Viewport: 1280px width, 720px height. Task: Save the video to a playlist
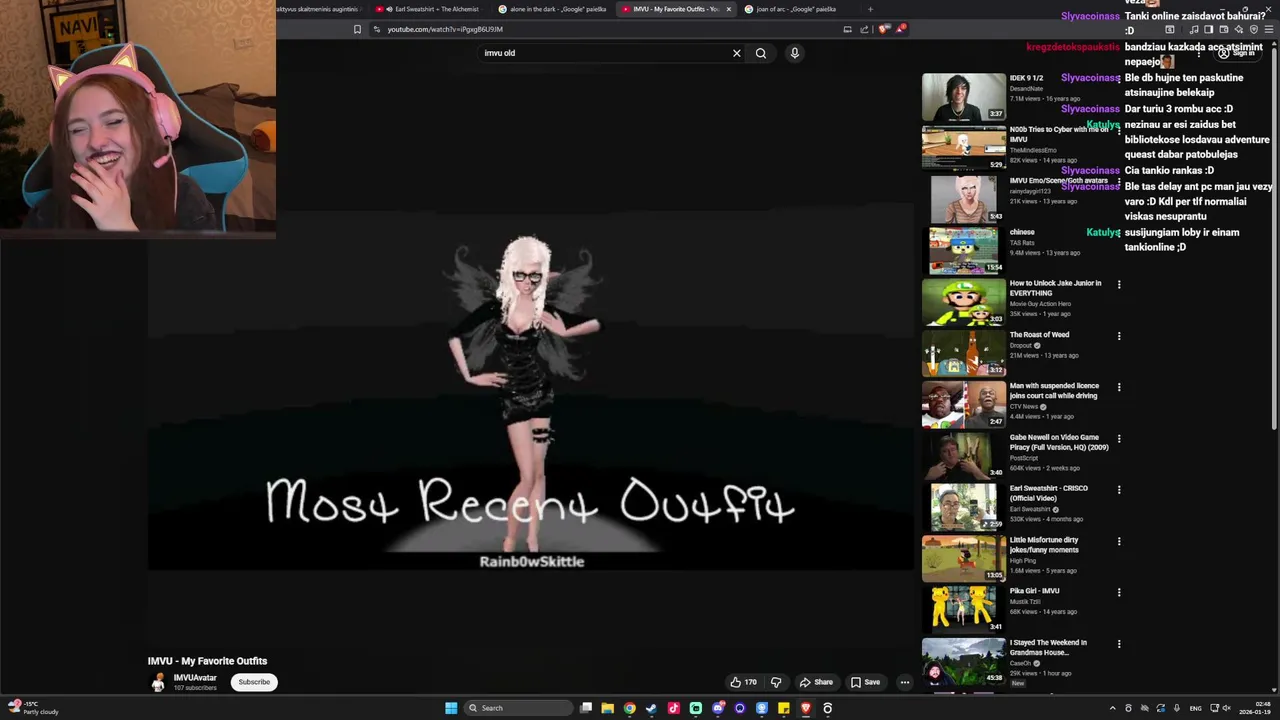pyautogui.click(x=865, y=682)
